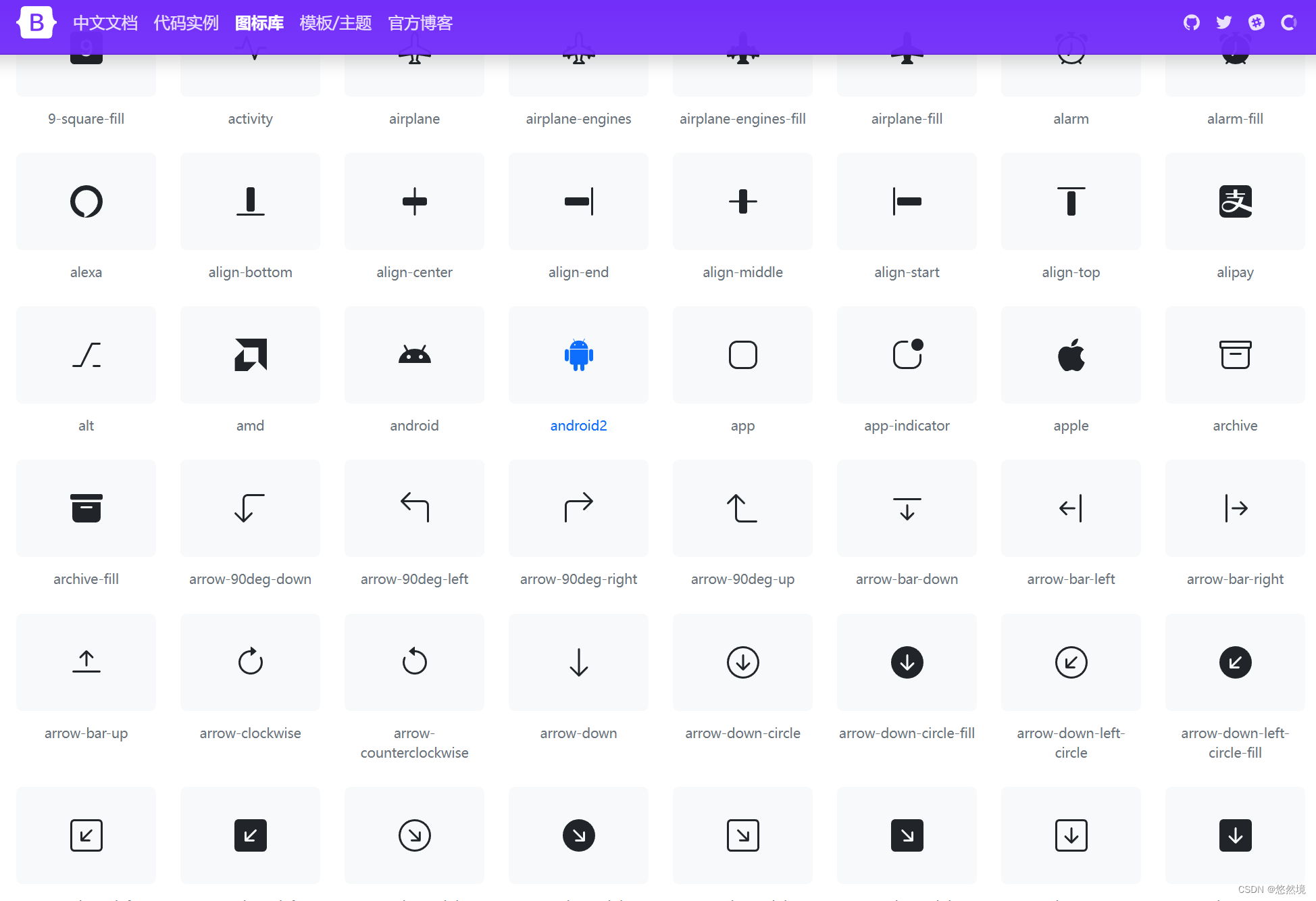Click the arrow-clockwise label text
Screen dimensions: 1316x901
point(250,733)
